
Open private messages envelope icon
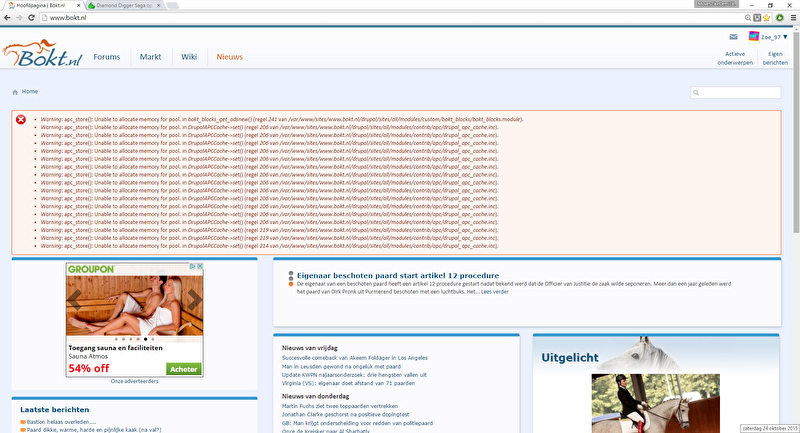(x=733, y=37)
